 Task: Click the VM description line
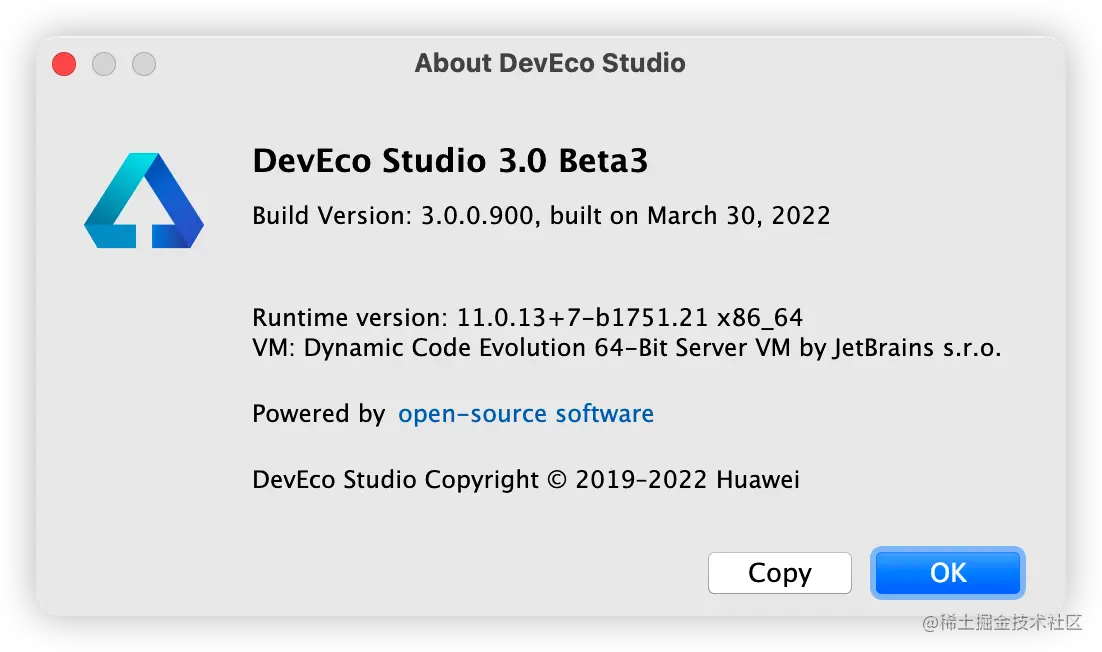(626, 348)
